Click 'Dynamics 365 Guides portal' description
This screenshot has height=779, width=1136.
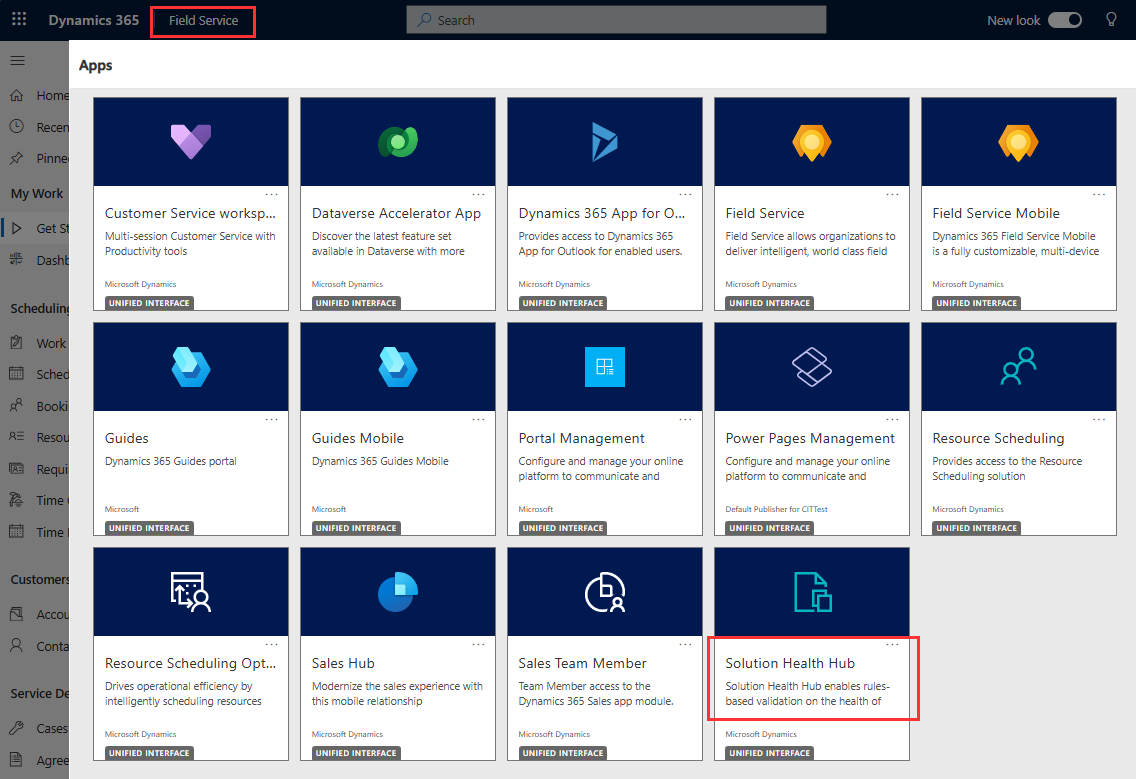click(x=170, y=461)
